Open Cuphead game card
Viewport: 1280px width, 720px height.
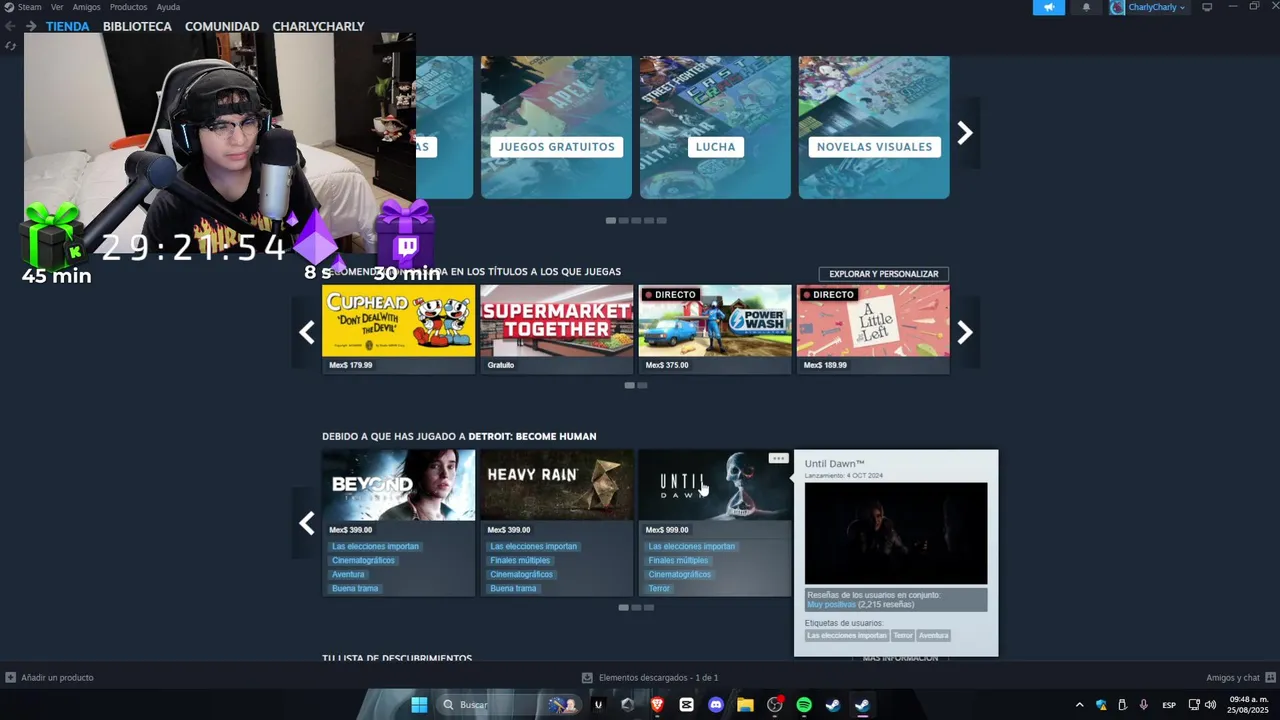pyautogui.click(x=398, y=329)
